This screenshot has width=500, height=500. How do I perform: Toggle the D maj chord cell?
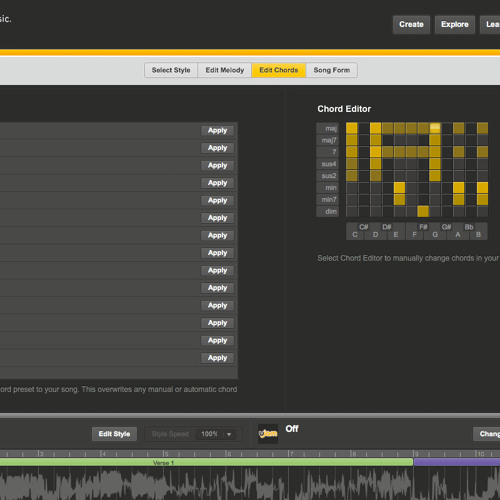point(375,128)
